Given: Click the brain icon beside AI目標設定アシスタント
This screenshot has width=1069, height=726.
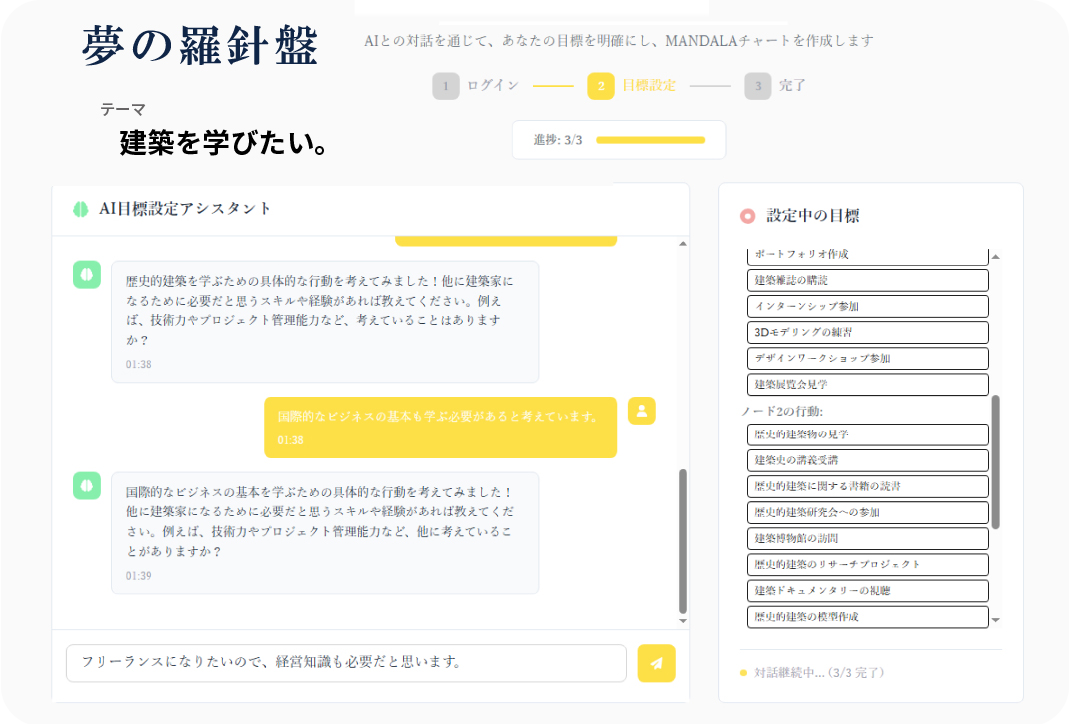Looking at the screenshot, I should [x=81, y=209].
